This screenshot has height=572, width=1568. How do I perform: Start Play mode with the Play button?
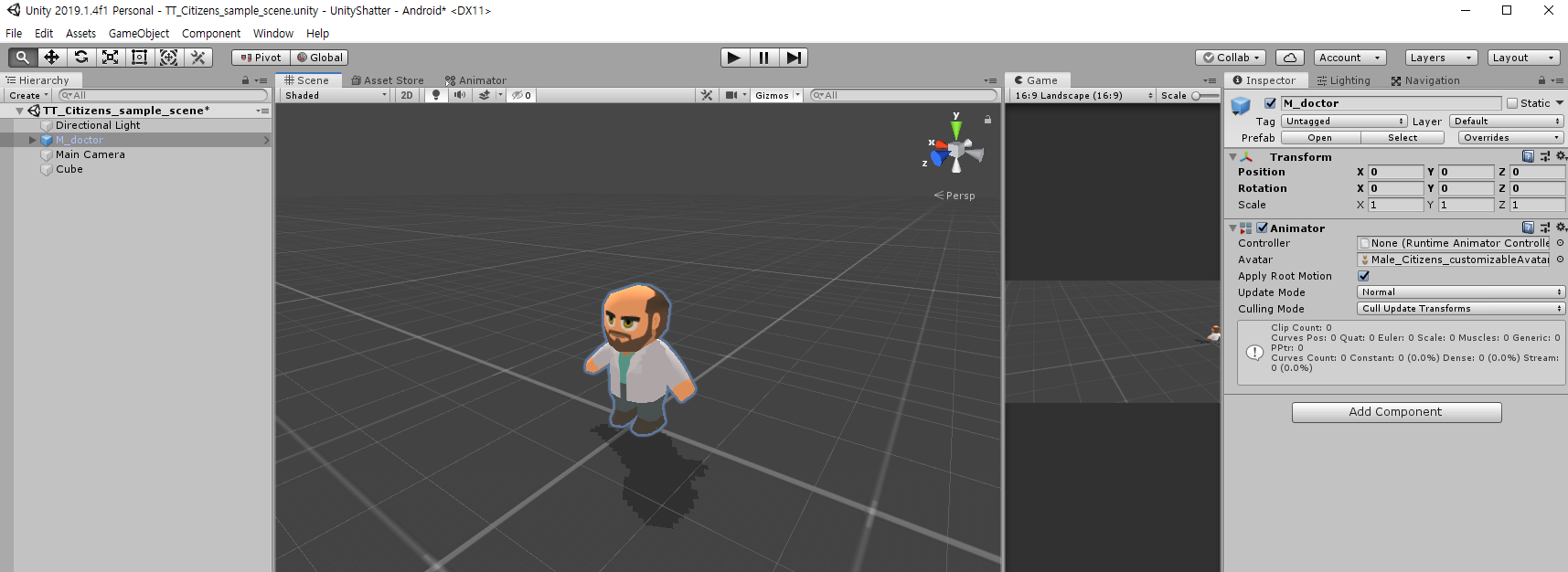(x=734, y=58)
